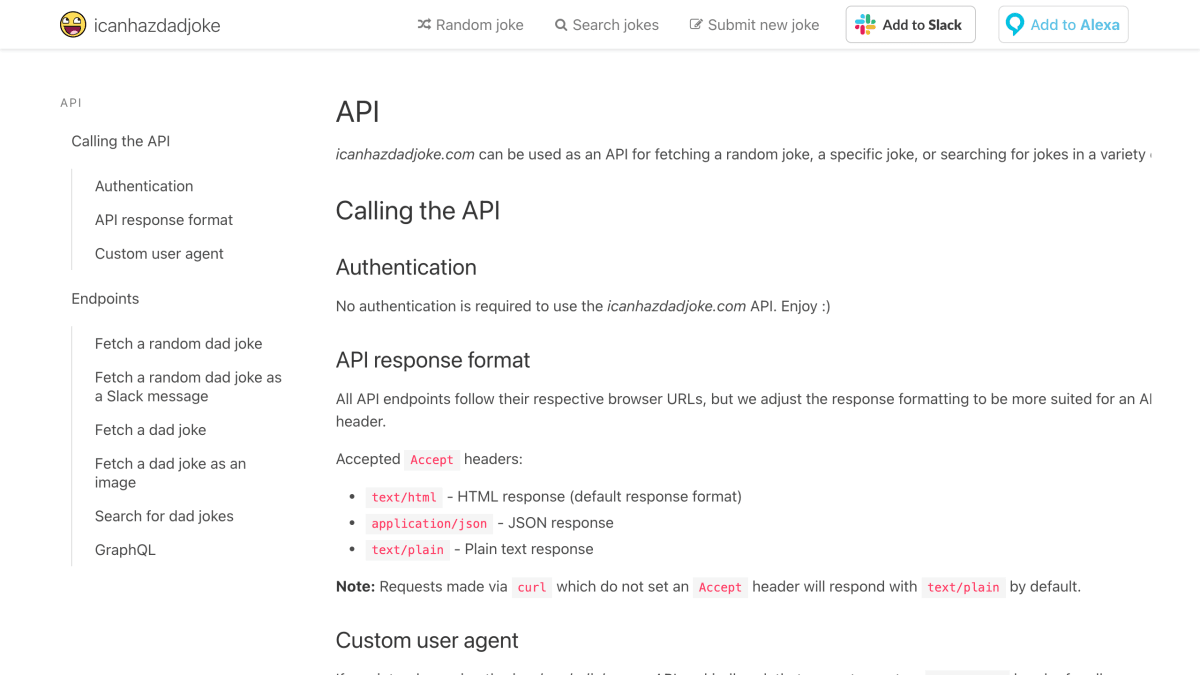Select Authentication in the sidebar
Screen dimensions: 1200x675
pyautogui.click(x=144, y=186)
